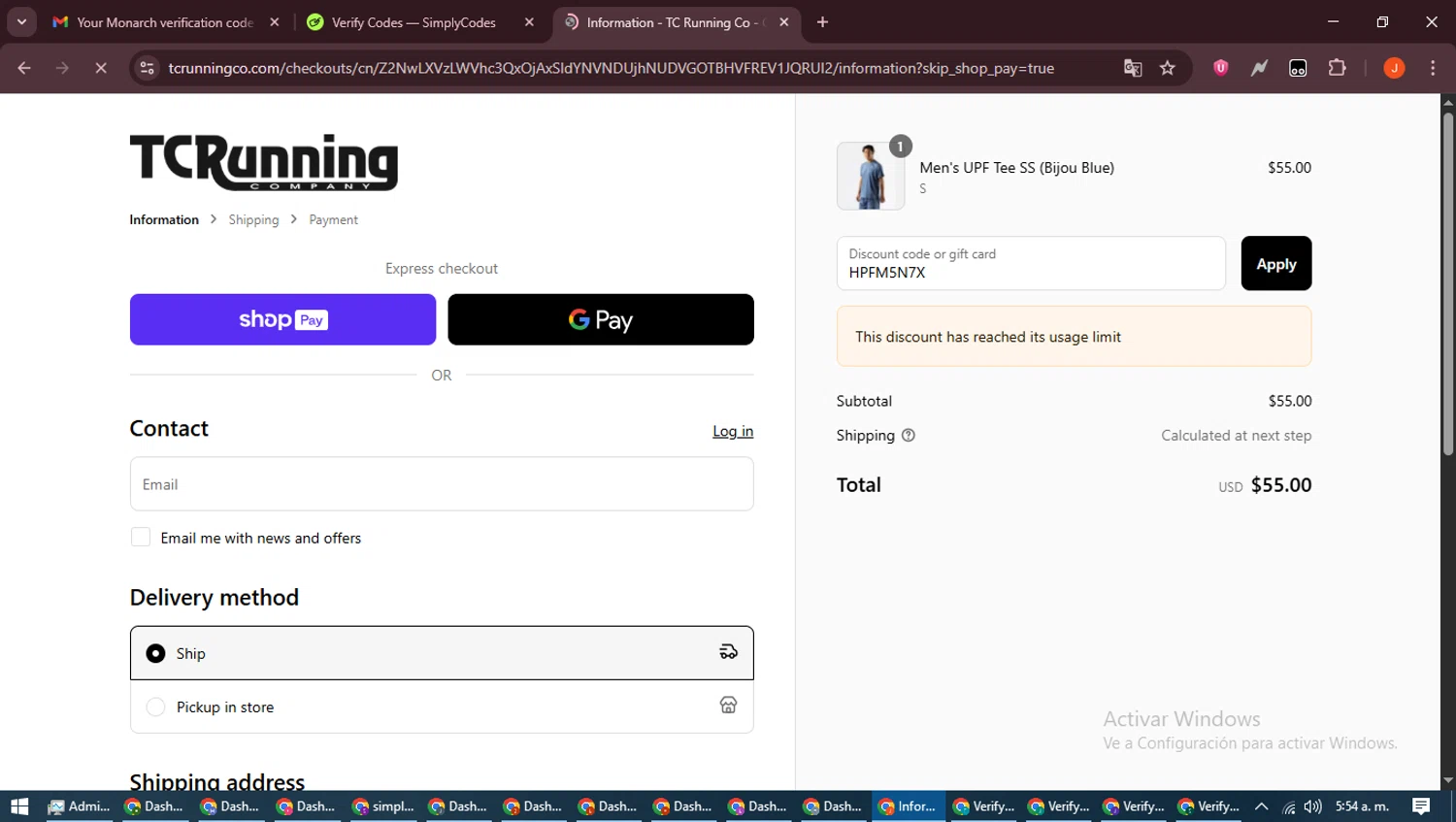Stop the page loading with the X button
Viewport: 1456px width, 822px height.
point(100,68)
